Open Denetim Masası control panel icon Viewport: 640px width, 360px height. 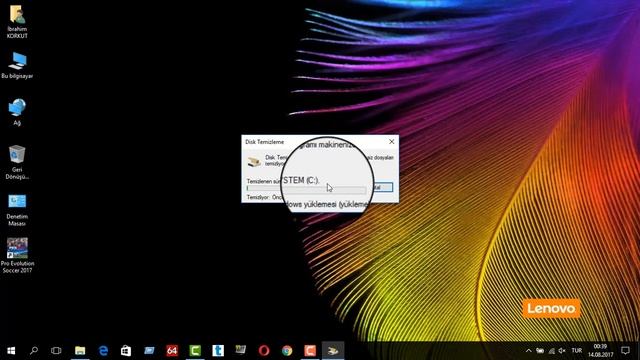click(17, 210)
